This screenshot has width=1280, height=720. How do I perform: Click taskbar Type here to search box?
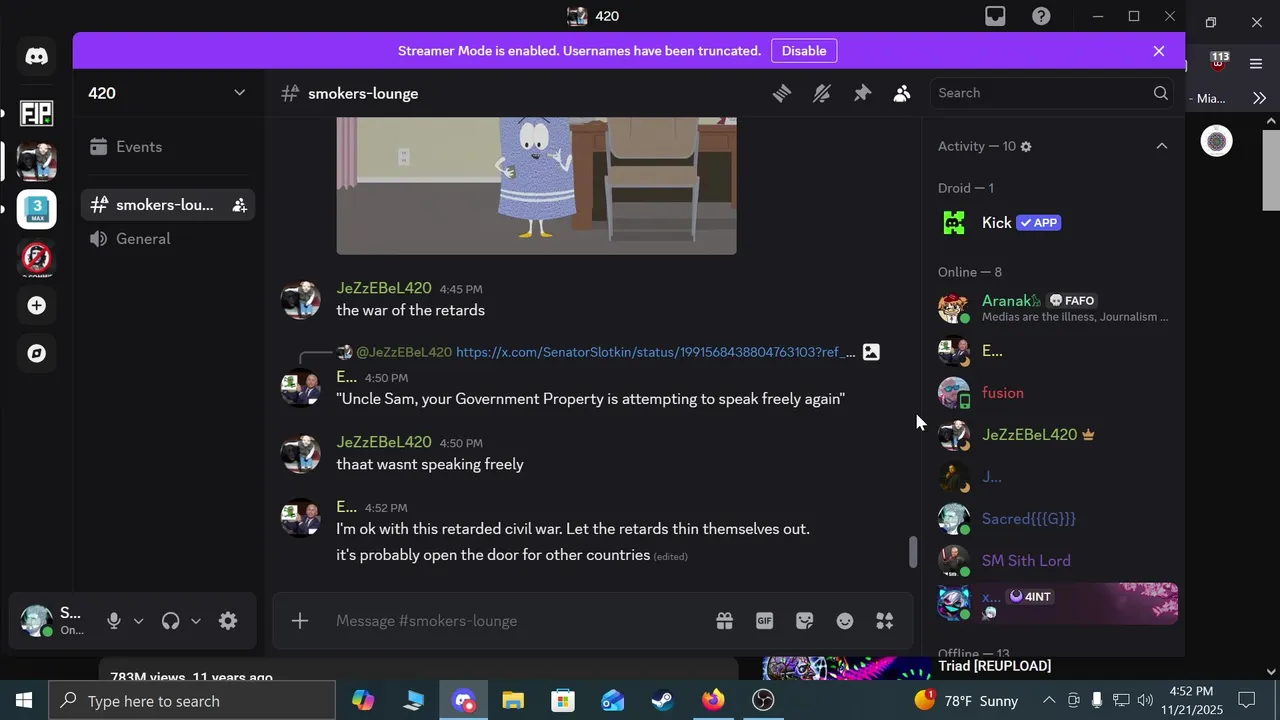(x=192, y=701)
